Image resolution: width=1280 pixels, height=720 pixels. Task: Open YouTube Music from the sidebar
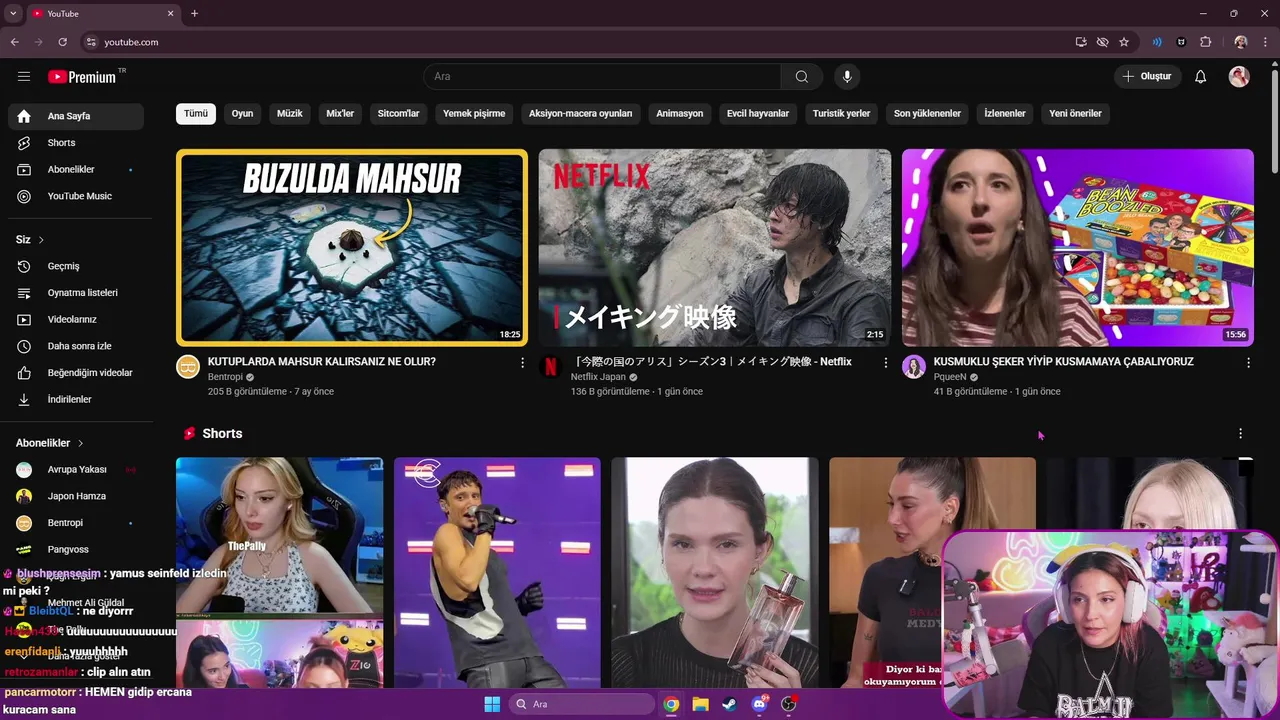(x=76, y=196)
